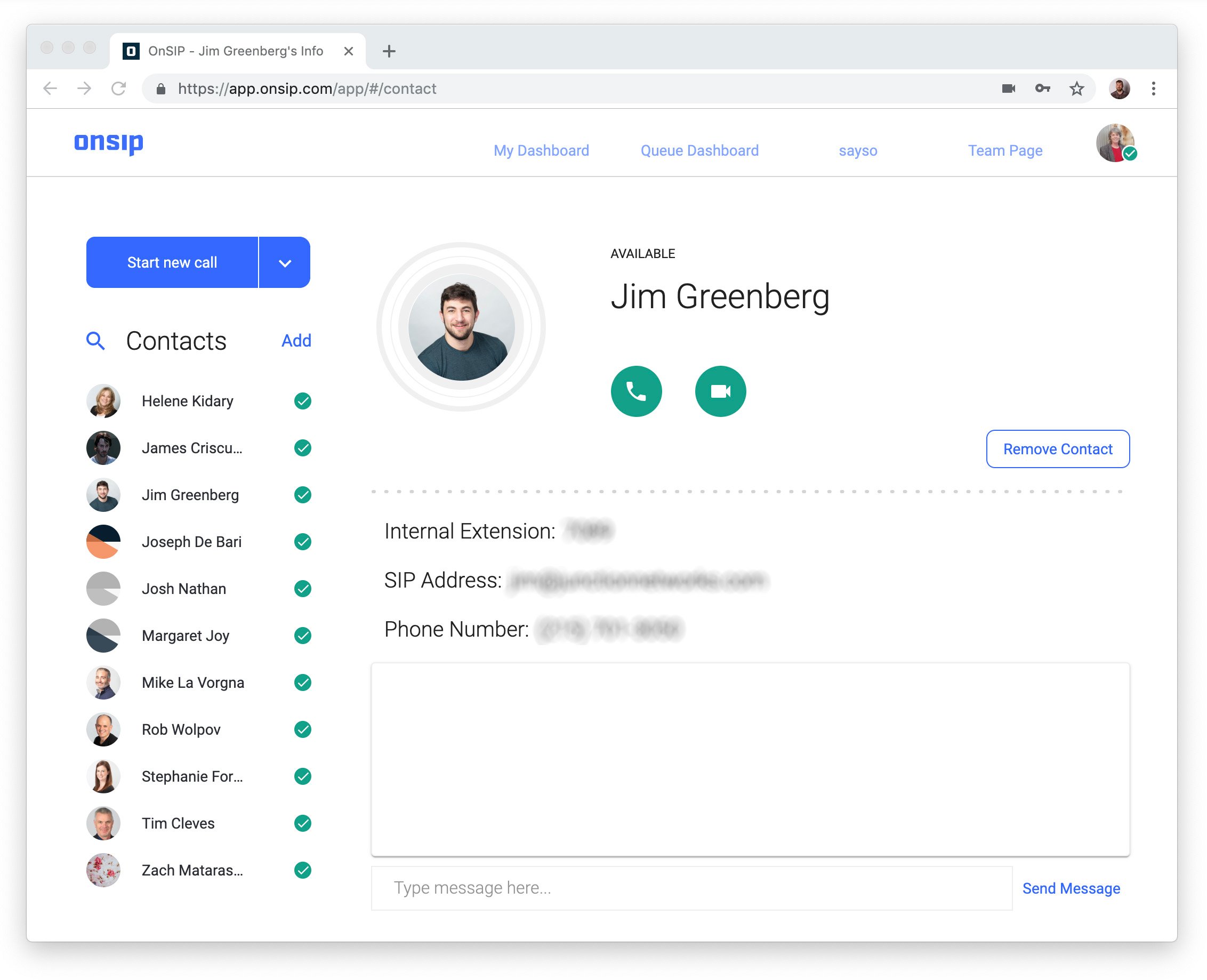Add a new contact
This screenshot has height=980, width=1207.
point(296,340)
